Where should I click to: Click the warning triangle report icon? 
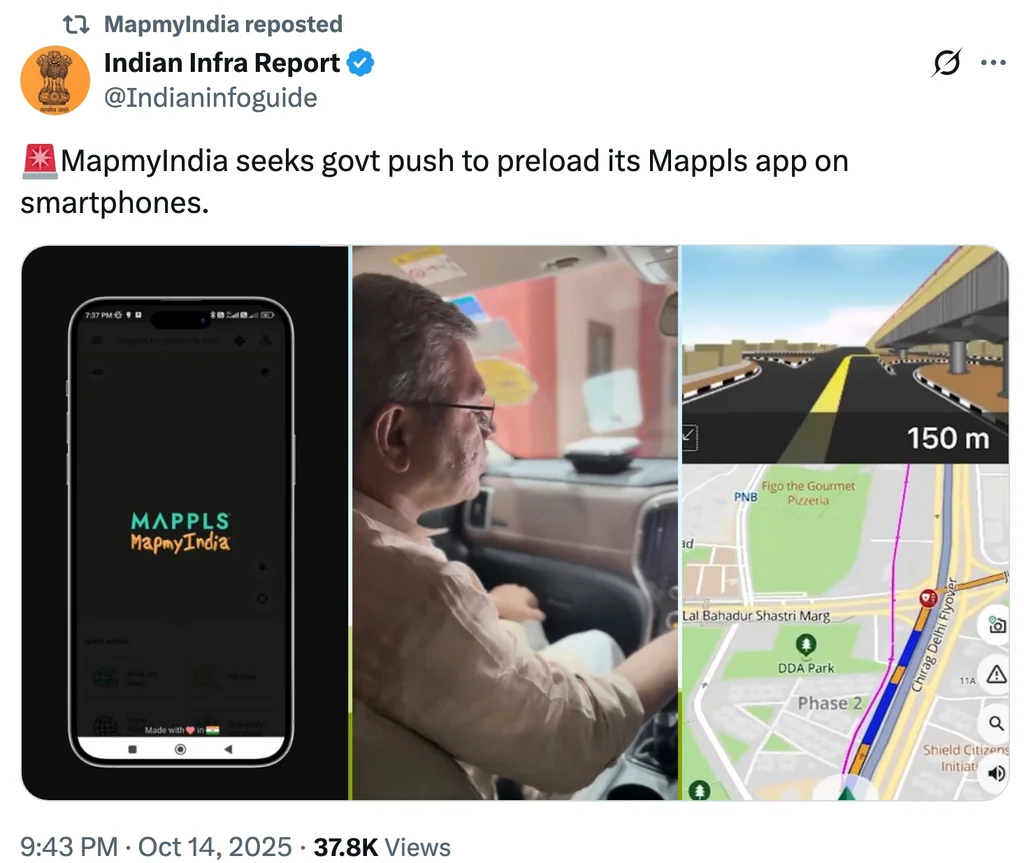click(x=997, y=674)
